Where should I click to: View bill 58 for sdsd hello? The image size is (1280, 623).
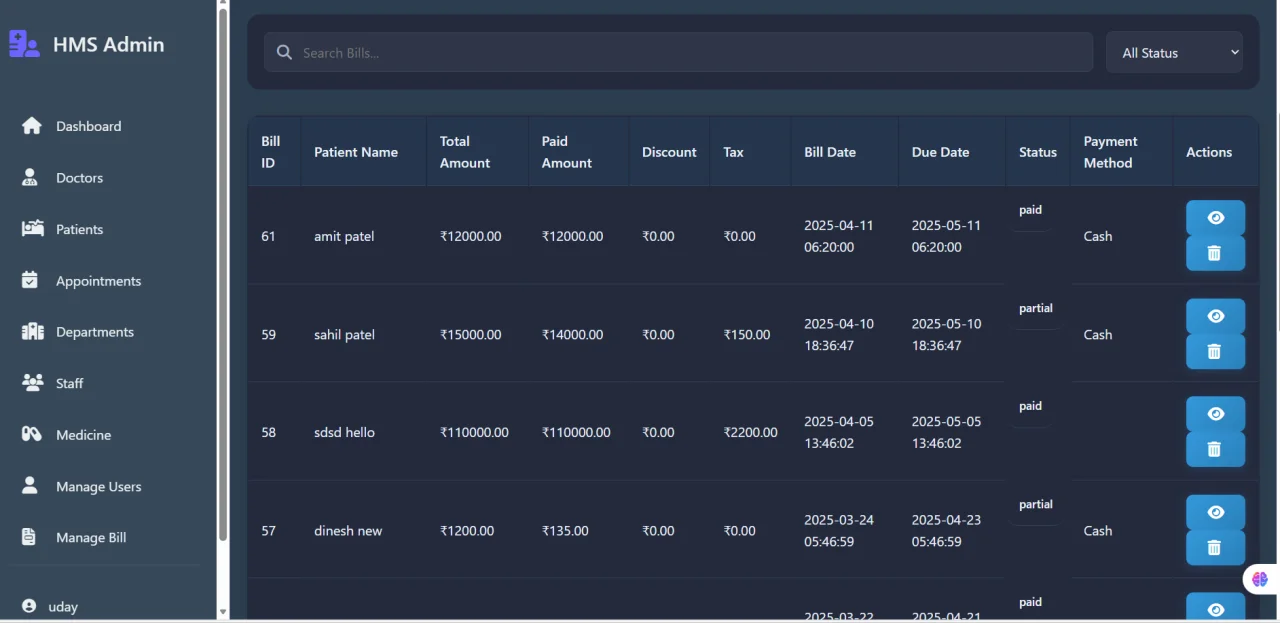coord(1215,414)
